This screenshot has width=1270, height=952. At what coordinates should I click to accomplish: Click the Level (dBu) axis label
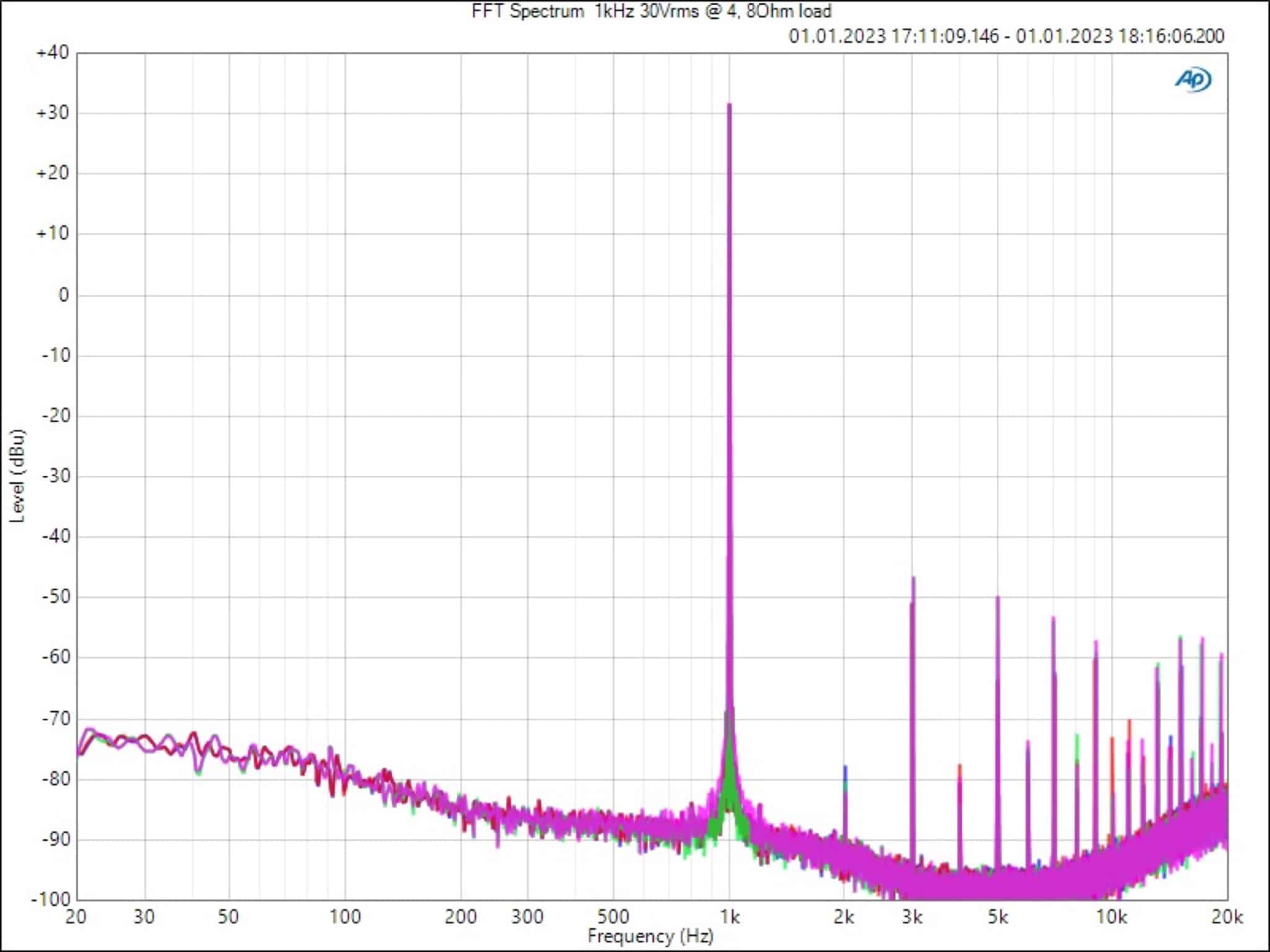(17, 475)
